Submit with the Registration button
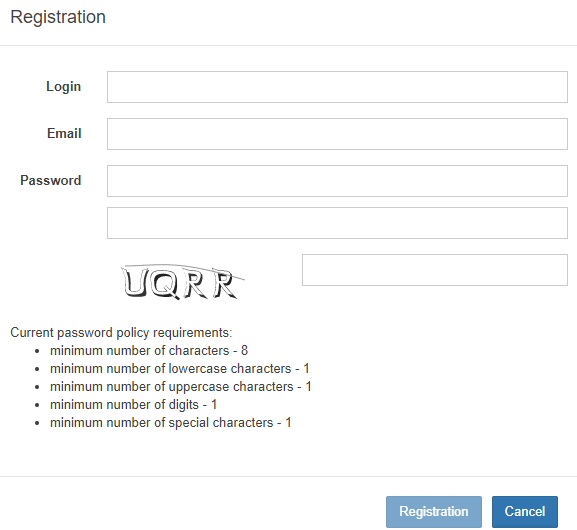The image size is (577, 530). 433,512
